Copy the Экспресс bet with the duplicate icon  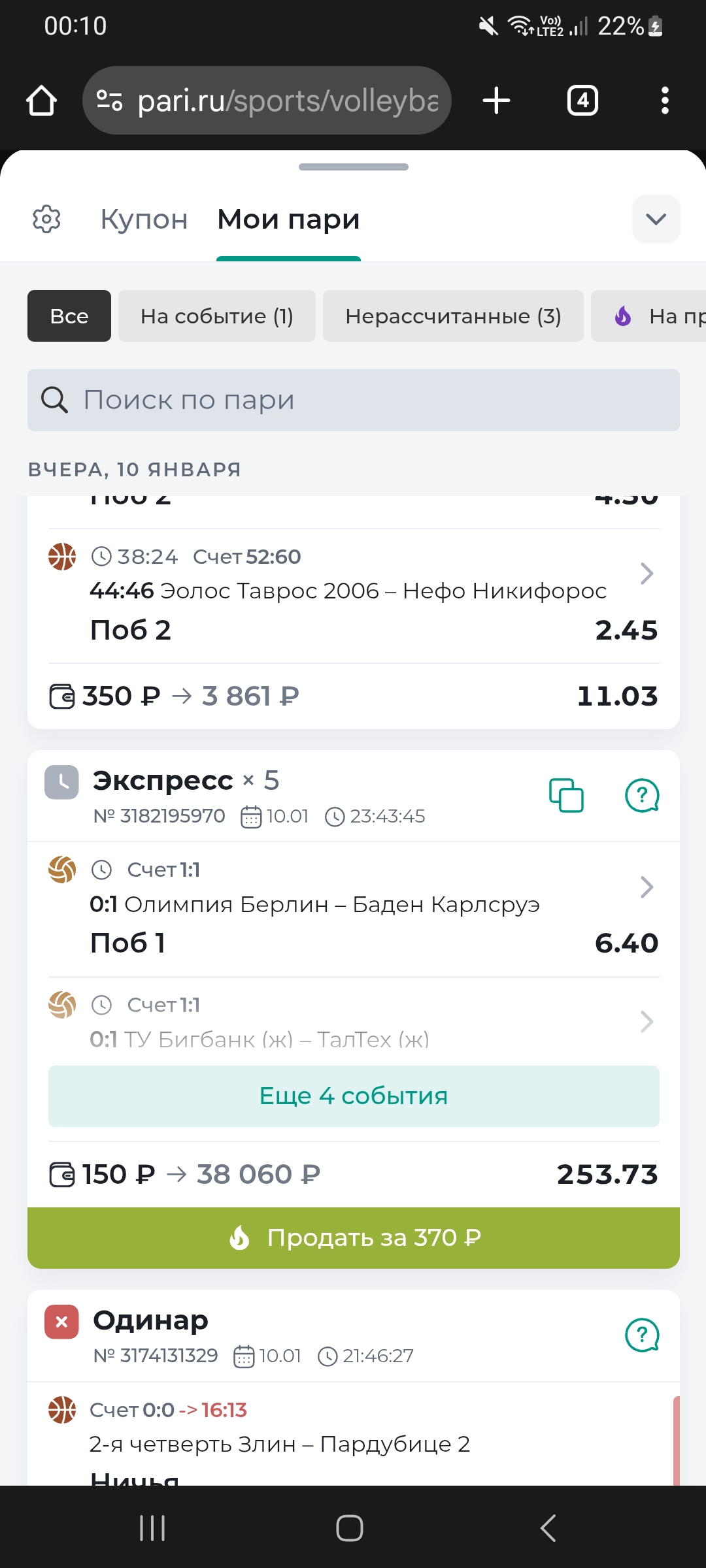(566, 796)
